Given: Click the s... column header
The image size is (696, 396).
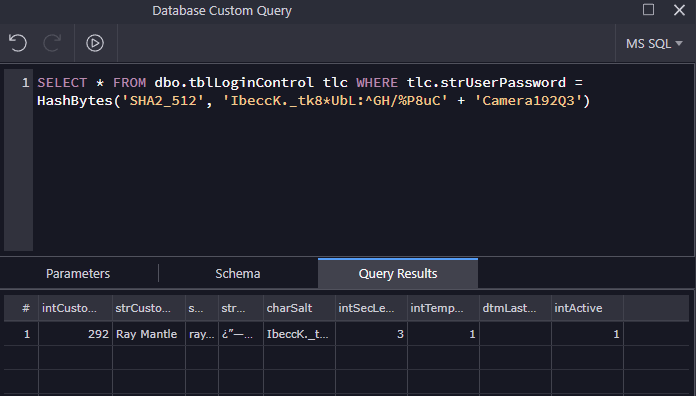Looking at the screenshot, I should pyautogui.click(x=202, y=308).
